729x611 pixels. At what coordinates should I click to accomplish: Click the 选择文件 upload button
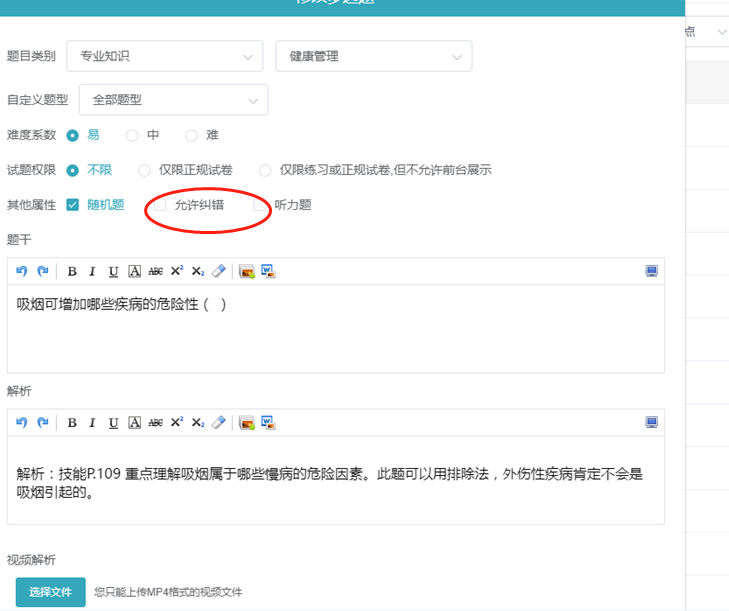(x=50, y=592)
